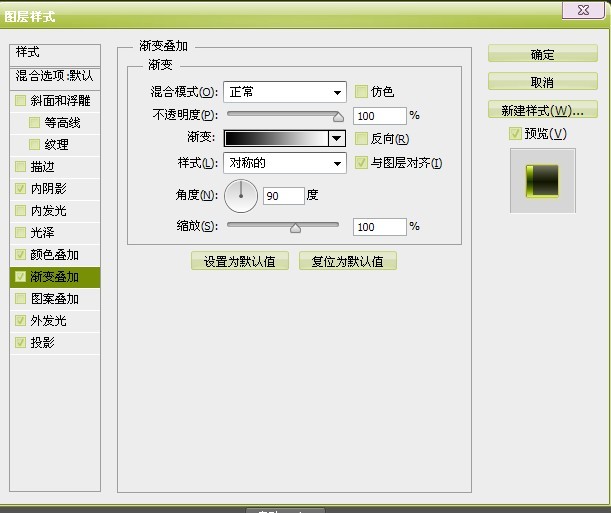Image resolution: width=611 pixels, height=513 pixels.
Task: Click 复位为默认值 button
Action: pos(348,261)
